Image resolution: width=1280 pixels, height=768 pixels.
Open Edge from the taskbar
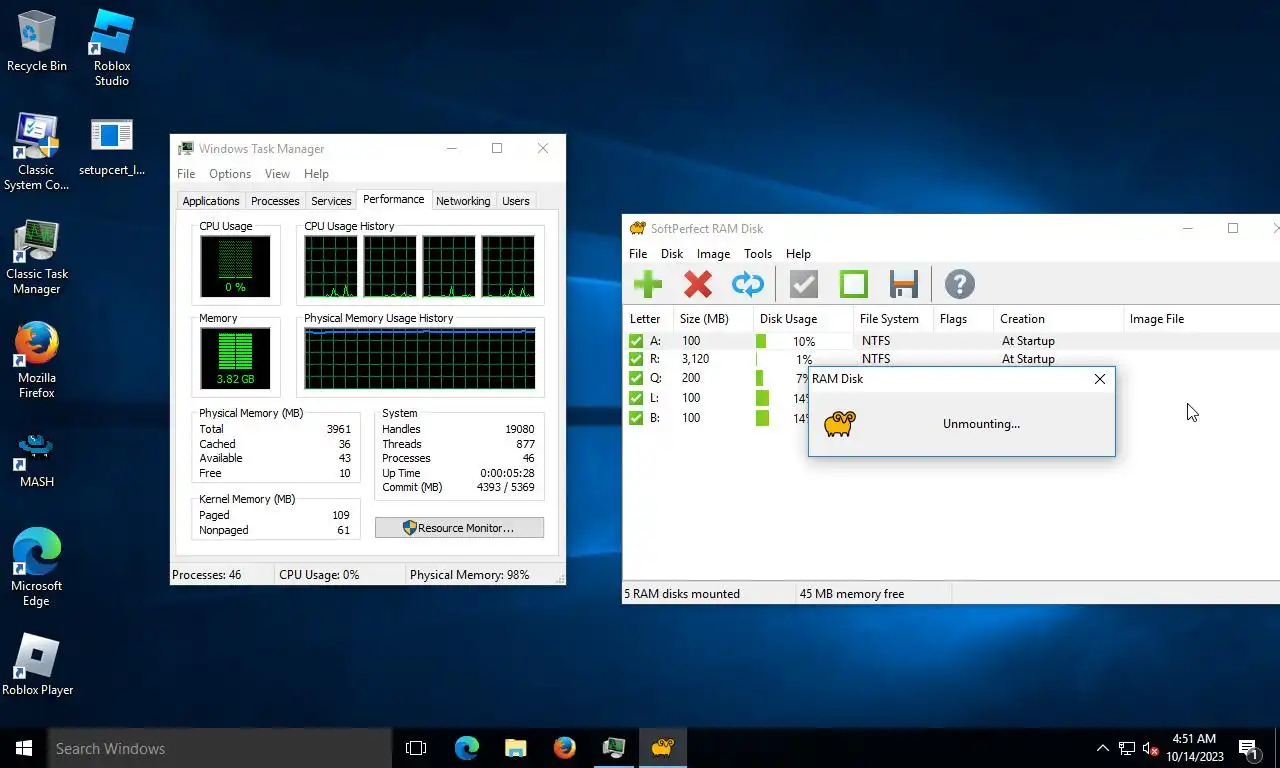(466, 748)
